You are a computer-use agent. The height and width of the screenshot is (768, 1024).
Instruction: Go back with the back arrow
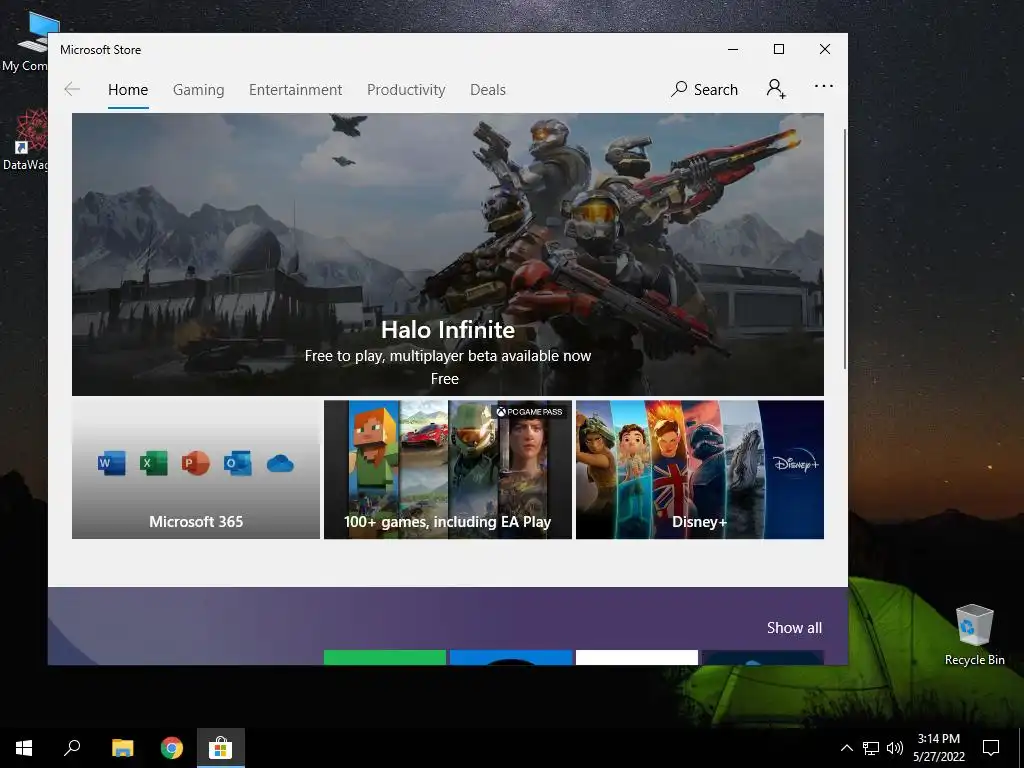point(72,89)
